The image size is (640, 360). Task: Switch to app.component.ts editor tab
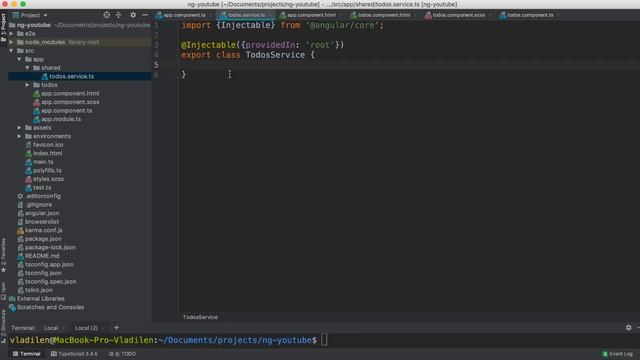184,15
